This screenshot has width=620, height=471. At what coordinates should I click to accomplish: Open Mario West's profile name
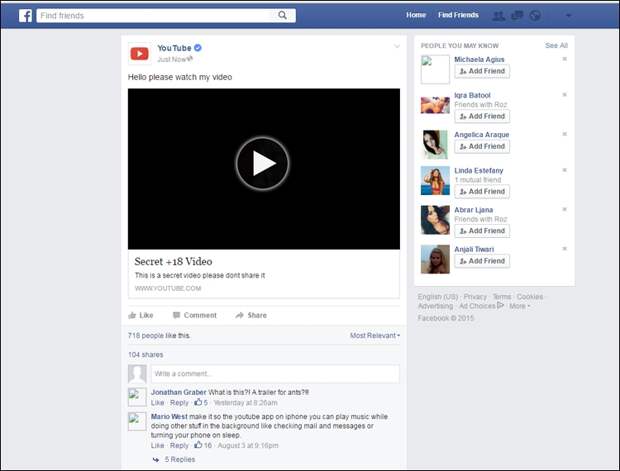(x=169, y=416)
